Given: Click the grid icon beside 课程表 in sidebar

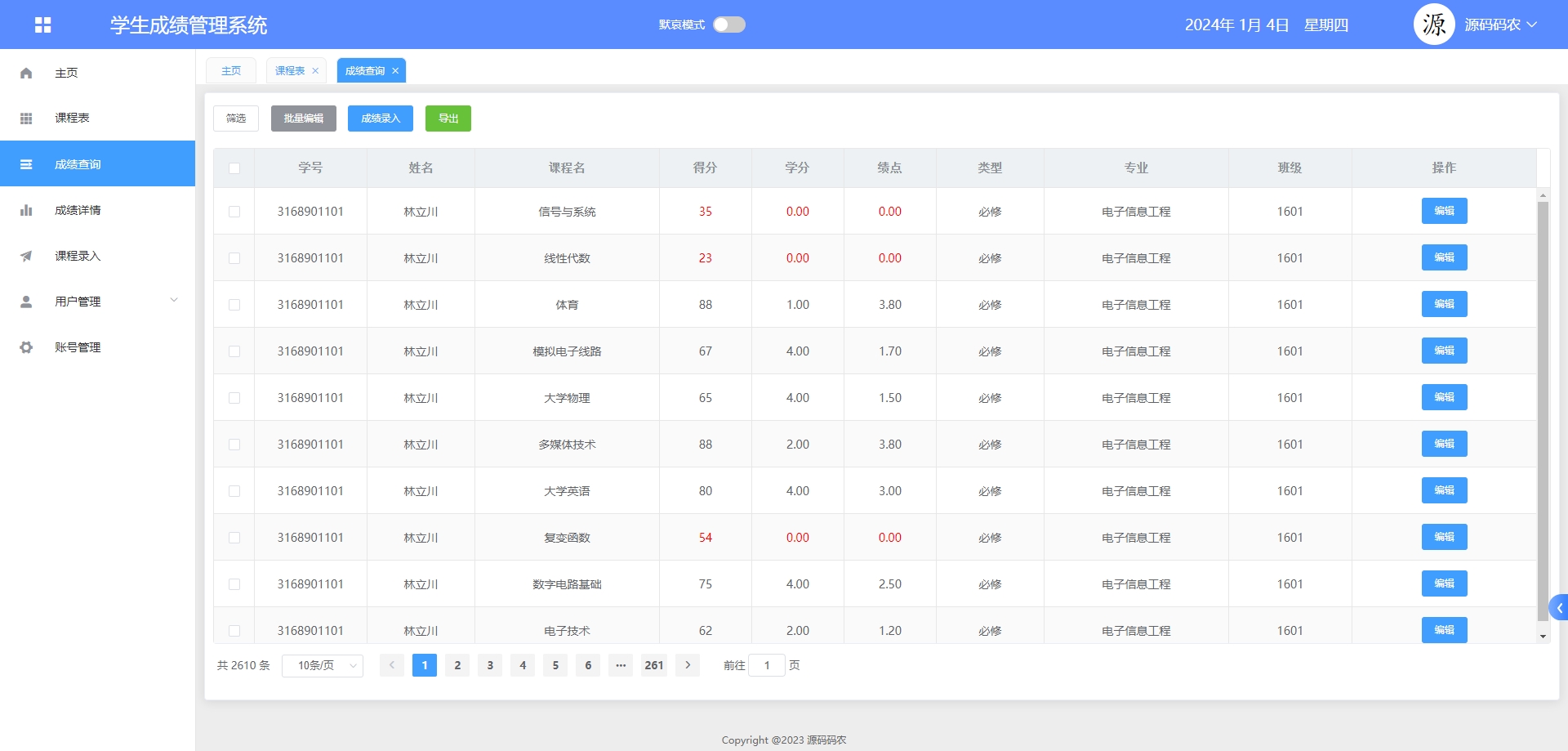Looking at the screenshot, I should tap(26, 118).
